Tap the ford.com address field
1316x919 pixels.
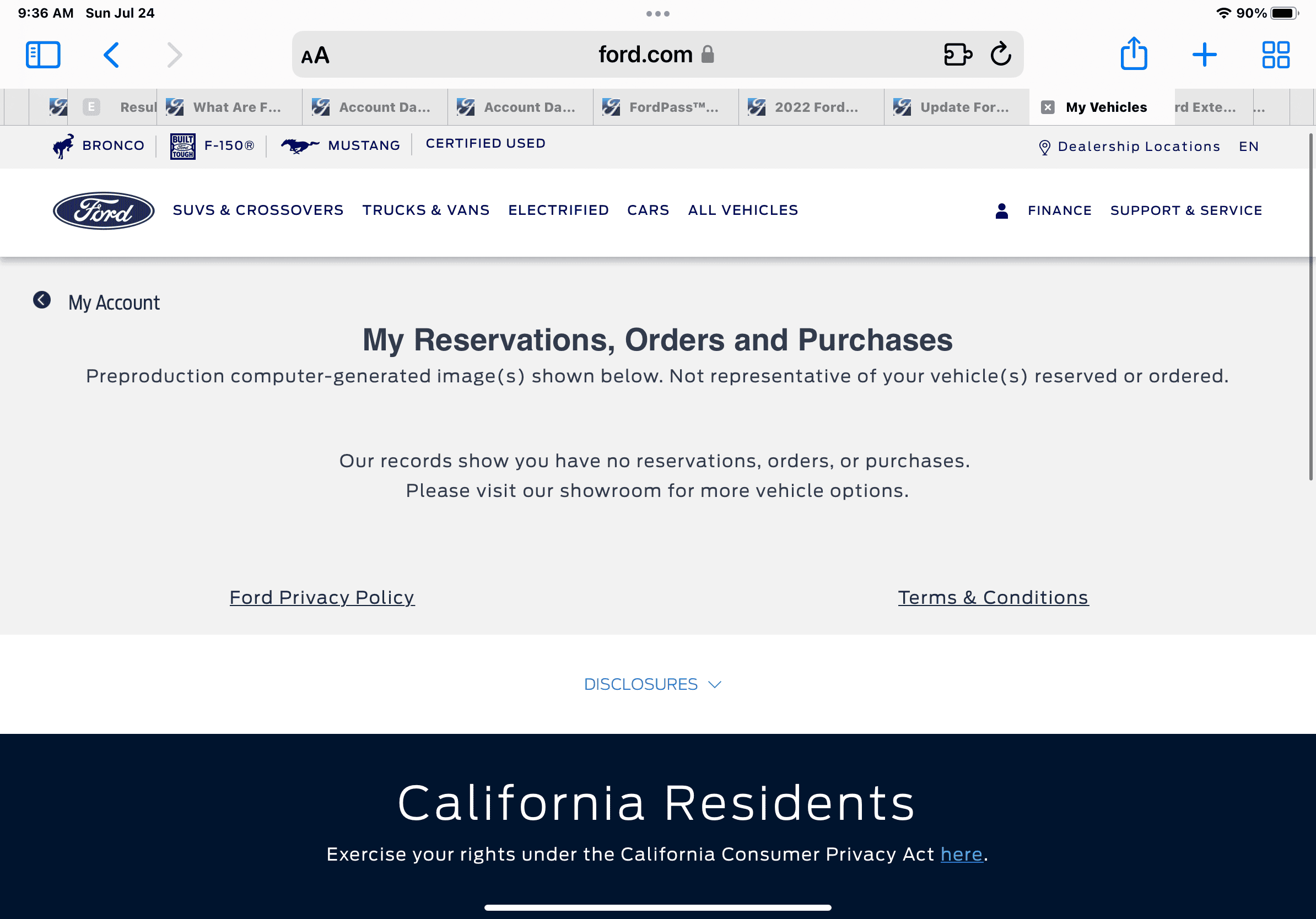click(x=645, y=55)
